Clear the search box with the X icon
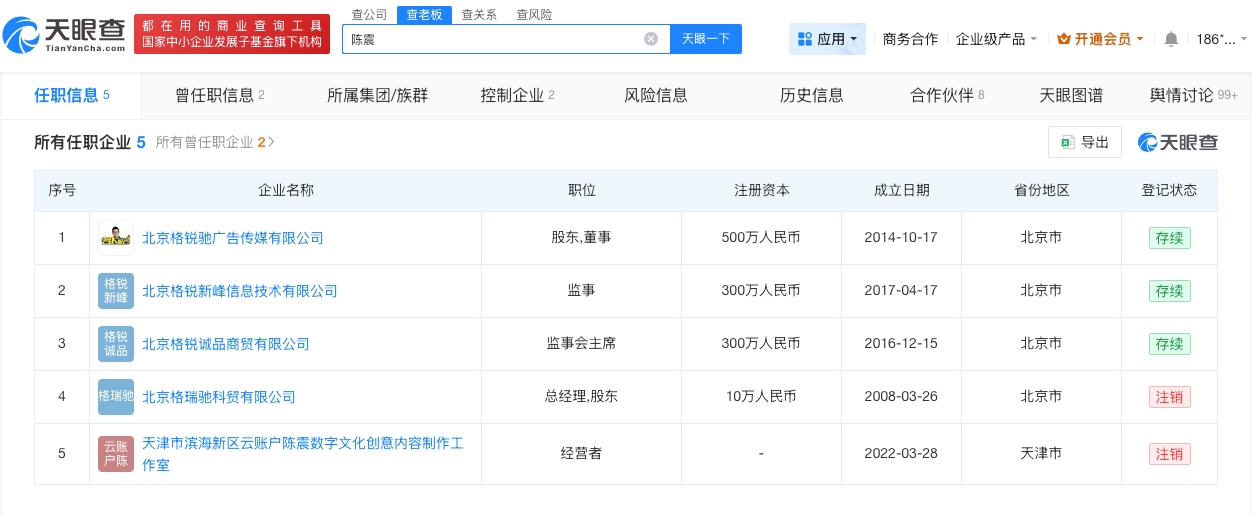The height and width of the screenshot is (515, 1252). 651,39
